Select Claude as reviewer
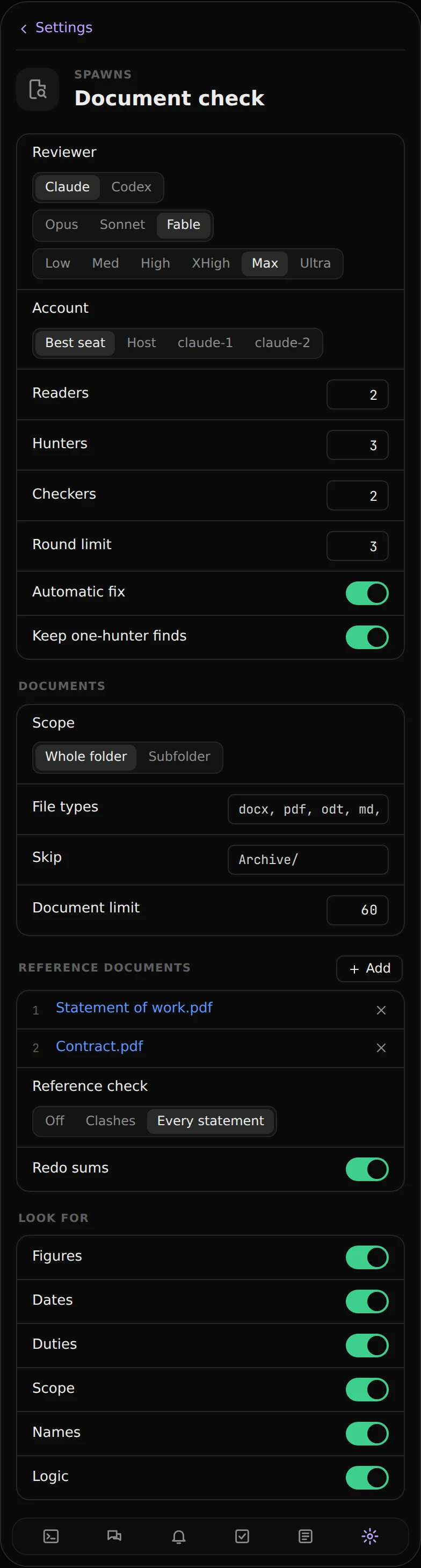 68,187
